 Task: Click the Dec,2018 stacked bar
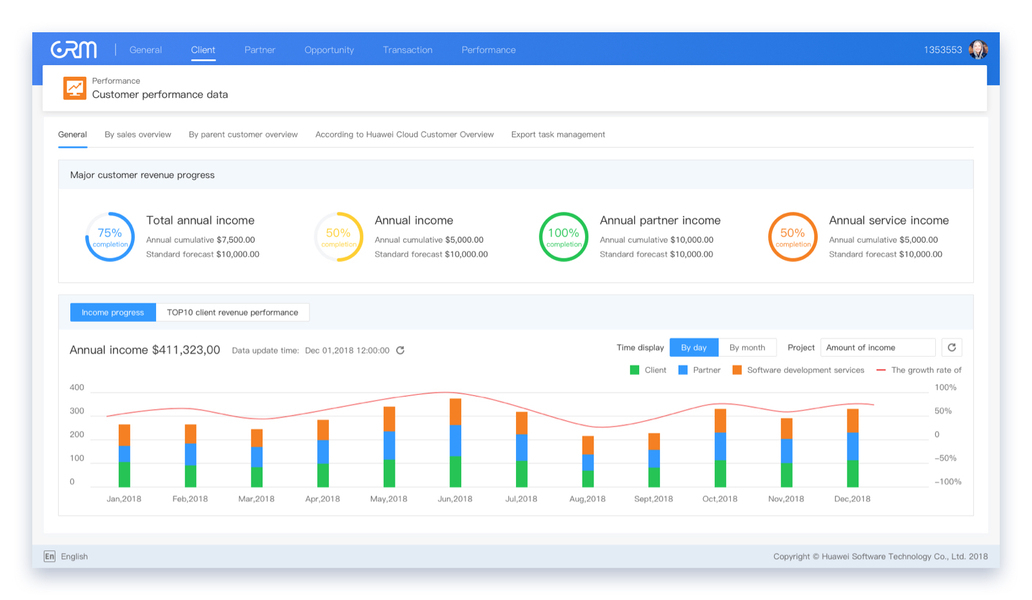pyautogui.click(x=852, y=448)
